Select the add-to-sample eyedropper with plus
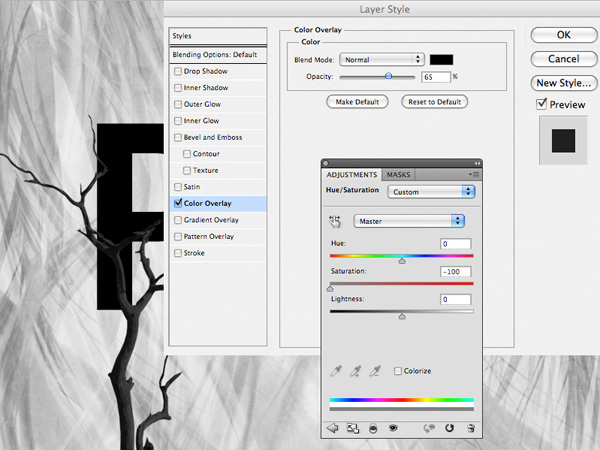 pyautogui.click(x=355, y=371)
